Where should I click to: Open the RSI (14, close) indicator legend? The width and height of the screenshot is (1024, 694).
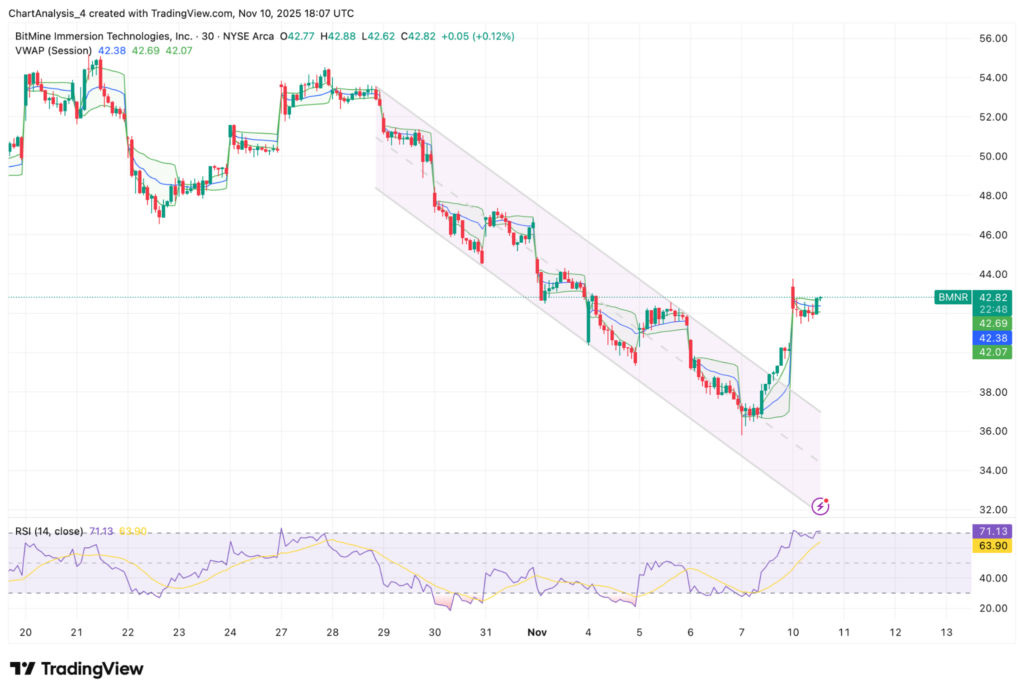tap(46, 533)
